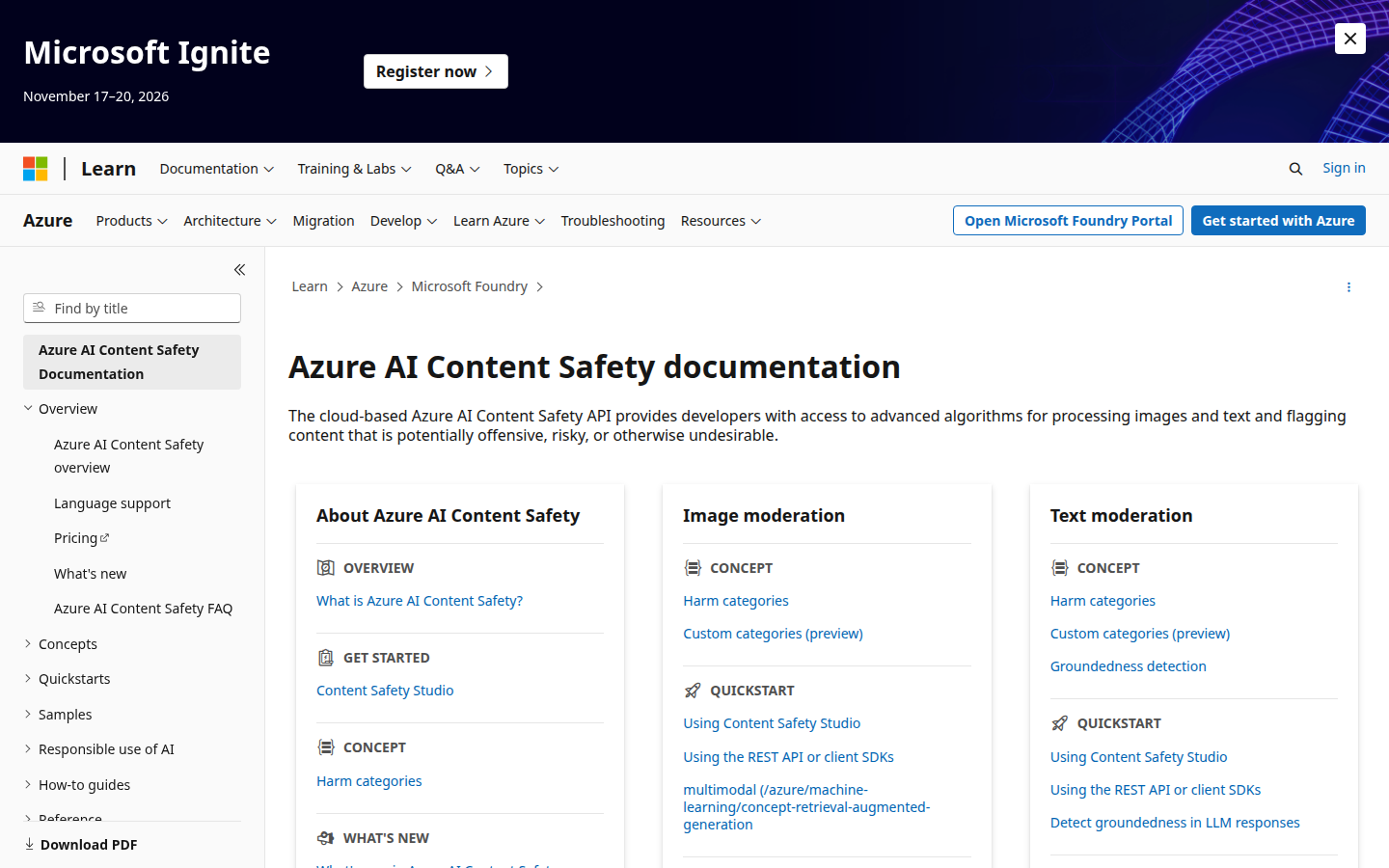1389x868 pixels.
Task: Open What's new in sidebar
Action: pos(90,574)
